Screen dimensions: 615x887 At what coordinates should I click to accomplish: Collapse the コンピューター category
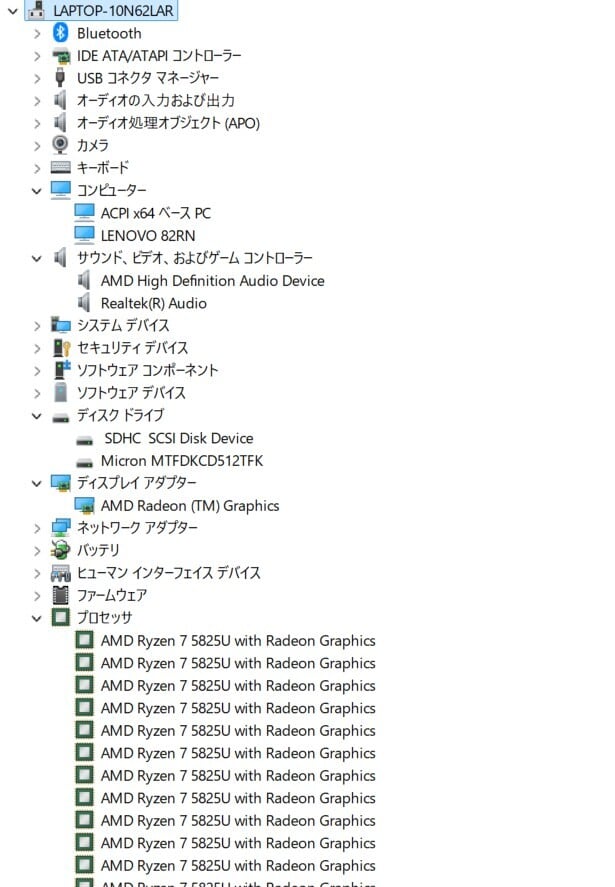[x=37, y=191]
